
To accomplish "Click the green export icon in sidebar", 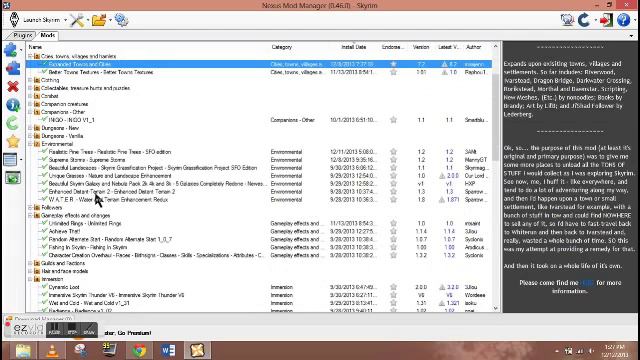I will [x=13, y=178].
